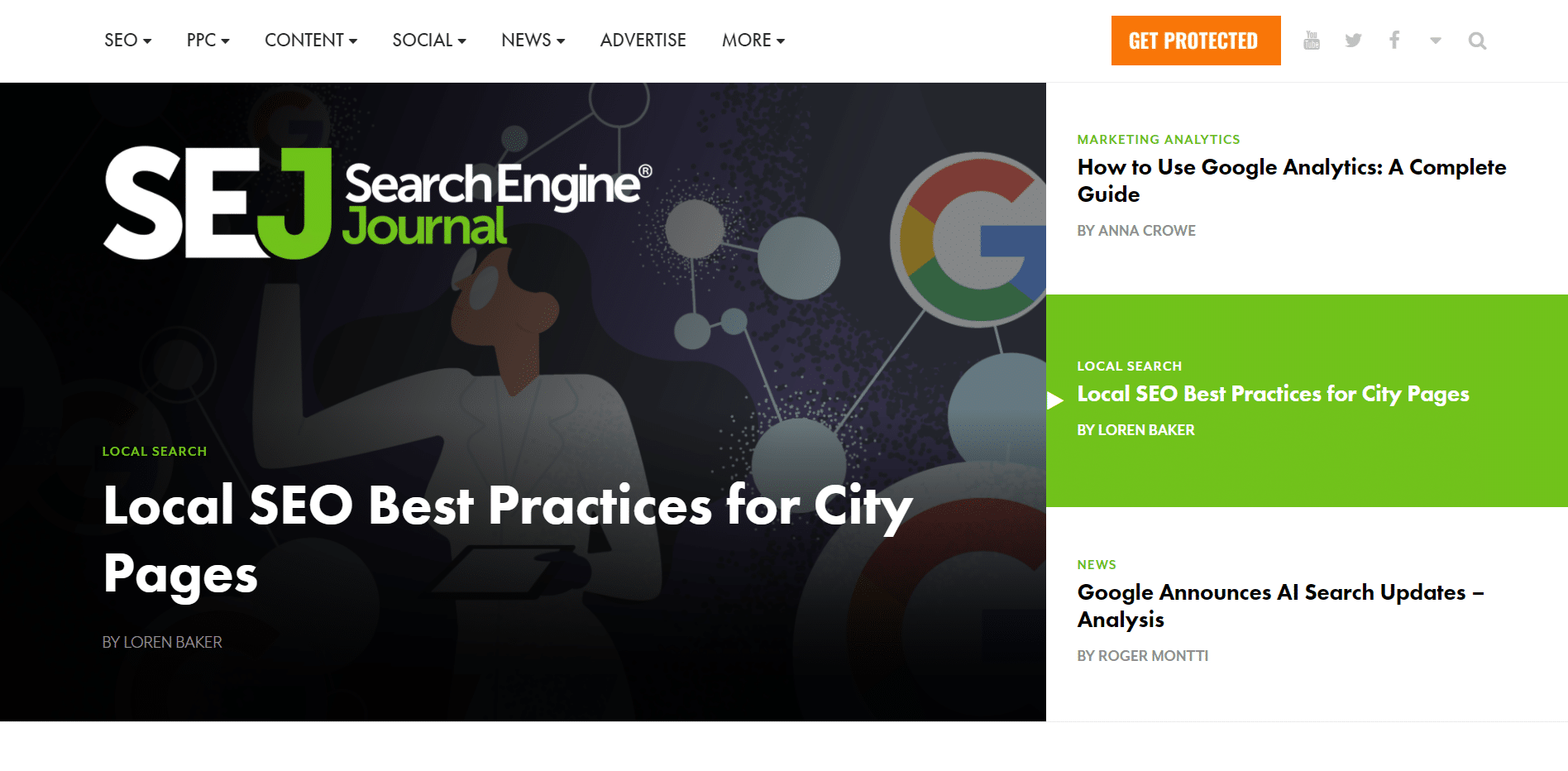The image size is (1568, 771).
Task: Open BY LOREN BAKER byline in hero
Action: coord(162,642)
